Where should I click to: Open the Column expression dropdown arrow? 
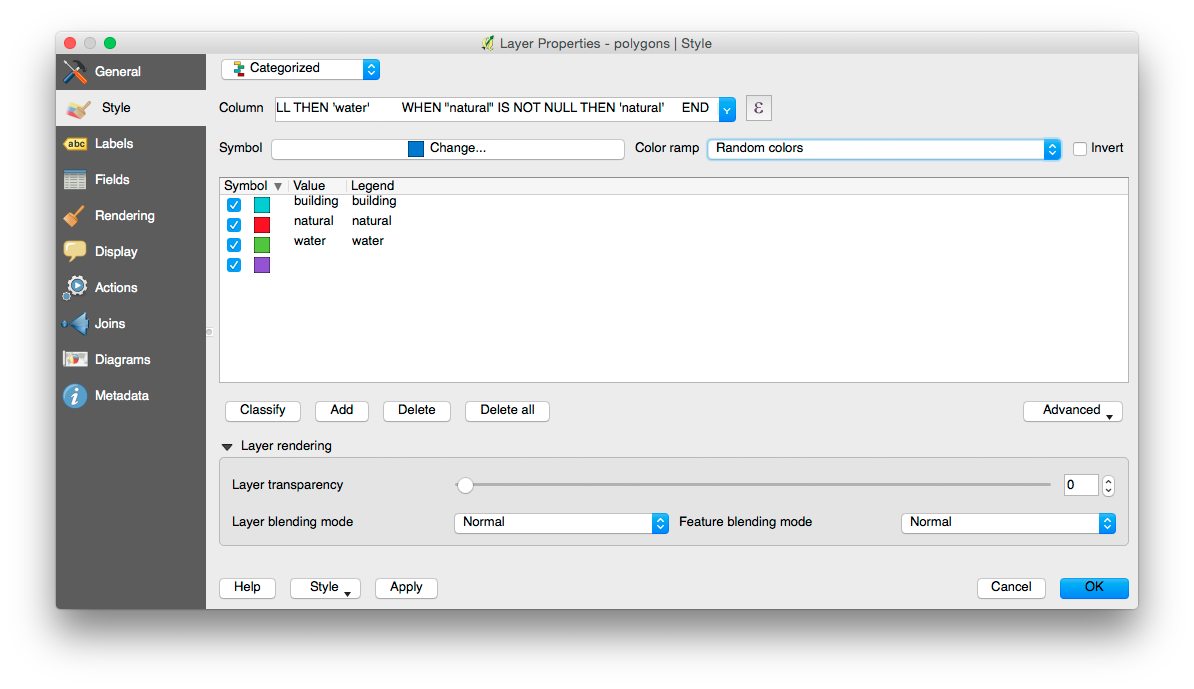click(x=727, y=109)
